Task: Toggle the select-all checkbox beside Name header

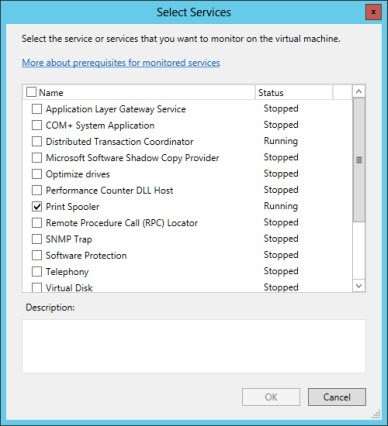Action: (31, 92)
